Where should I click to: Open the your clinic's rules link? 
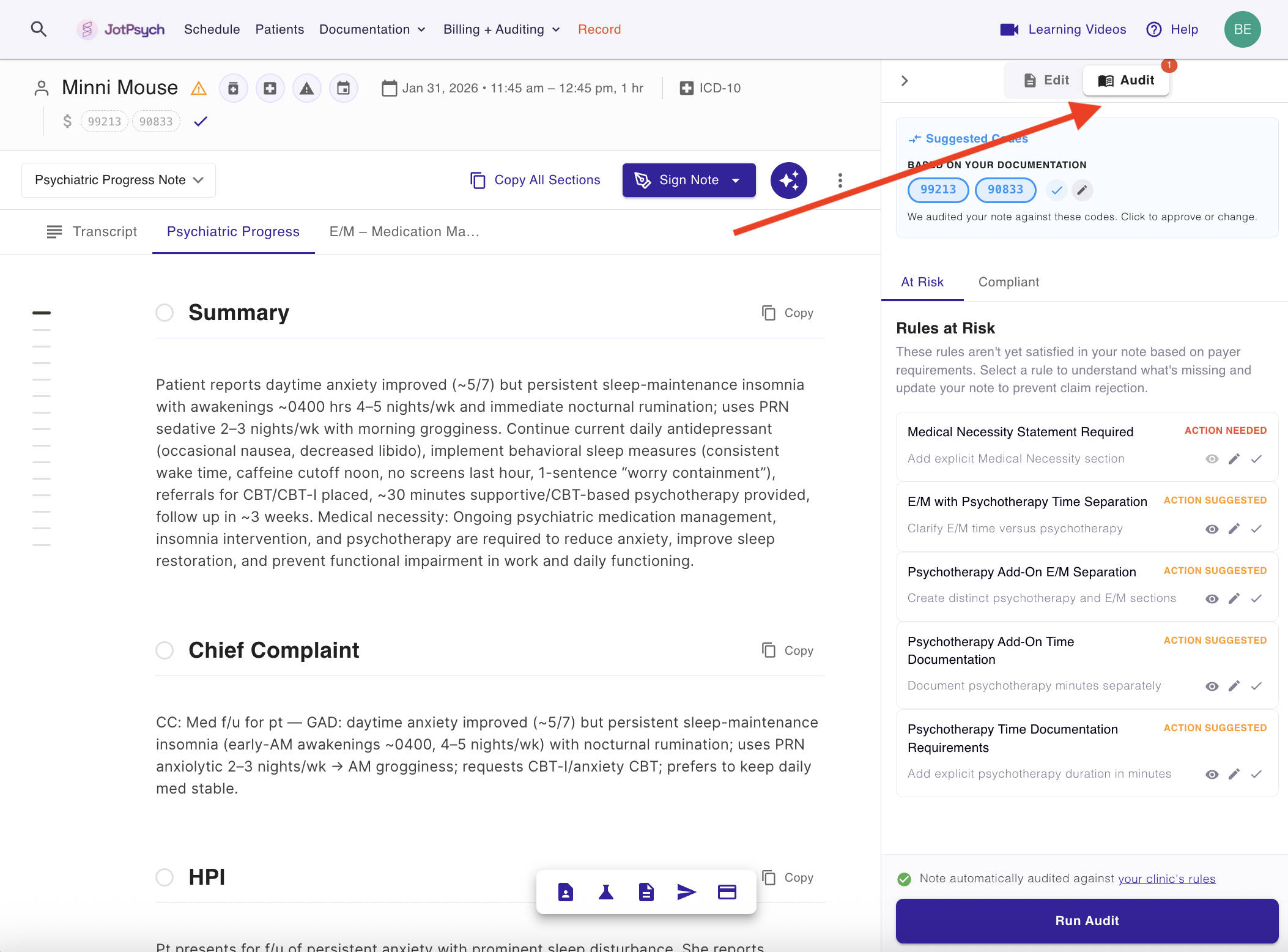(x=1166, y=879)
